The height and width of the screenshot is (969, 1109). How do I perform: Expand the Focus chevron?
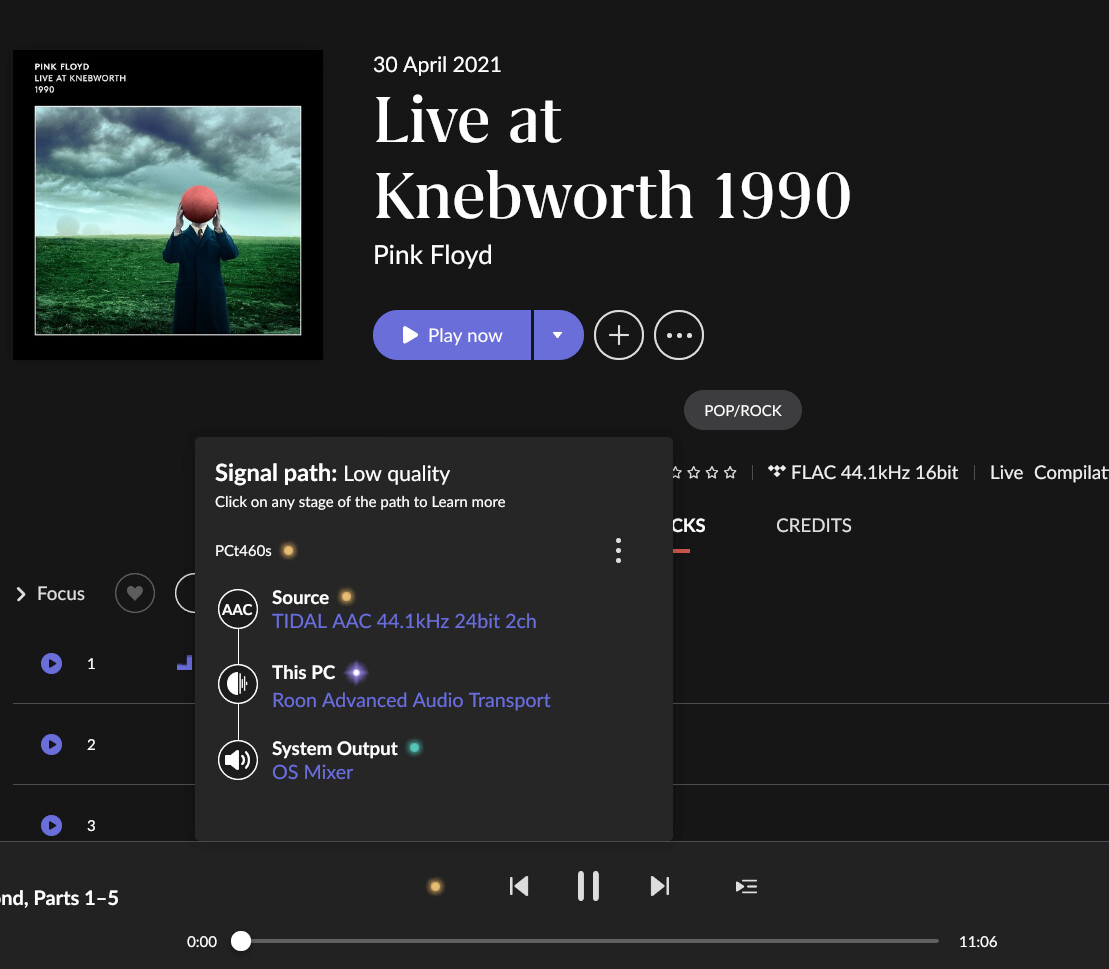coord(21,594)
